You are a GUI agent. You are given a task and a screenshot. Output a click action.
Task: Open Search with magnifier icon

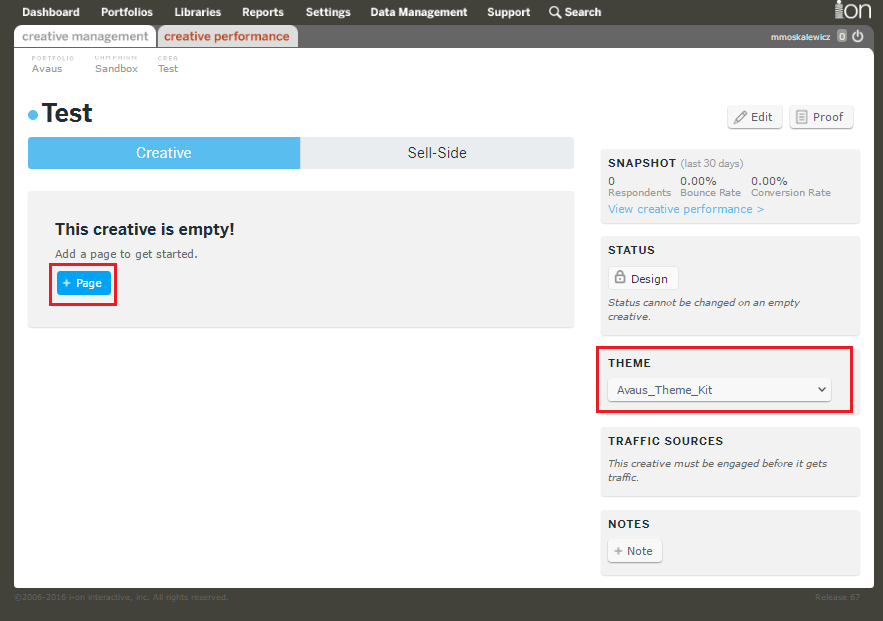[x=575, y=12]
